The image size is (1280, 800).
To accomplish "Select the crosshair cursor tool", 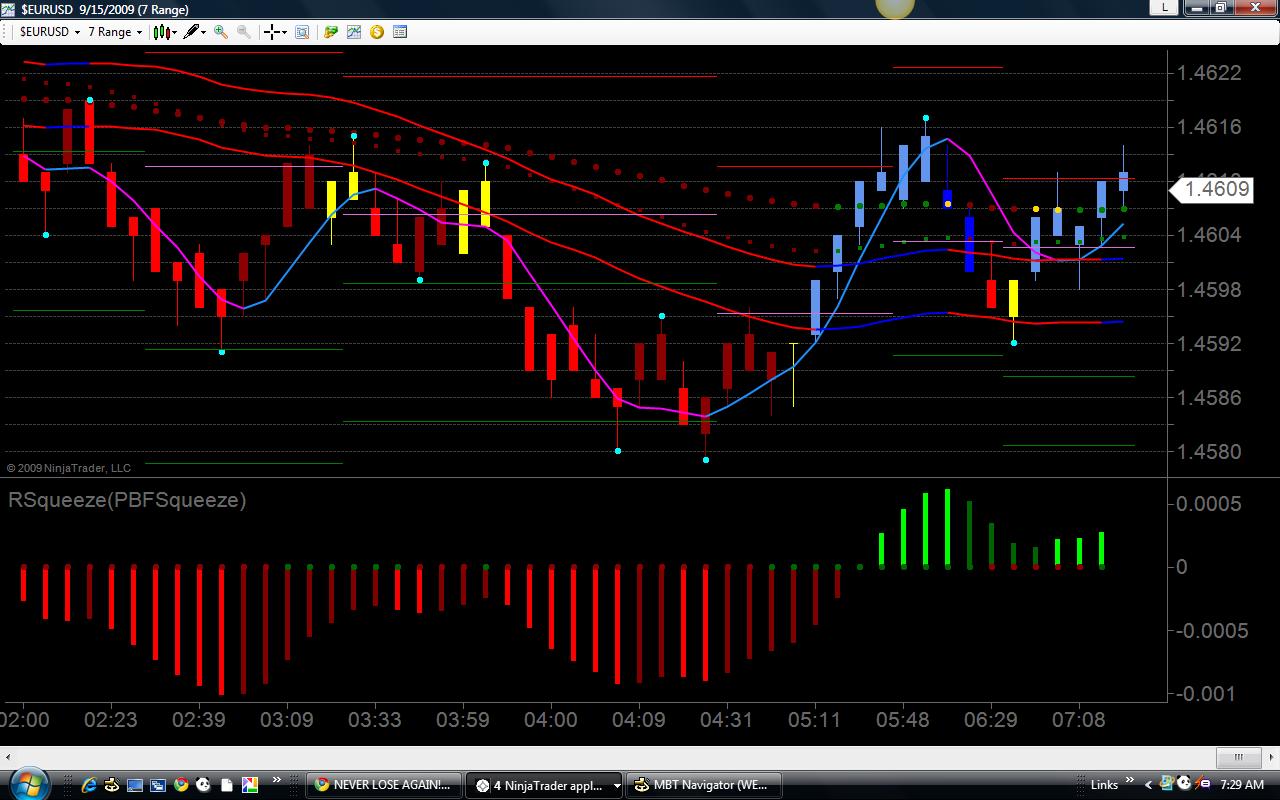I will 270,32.
